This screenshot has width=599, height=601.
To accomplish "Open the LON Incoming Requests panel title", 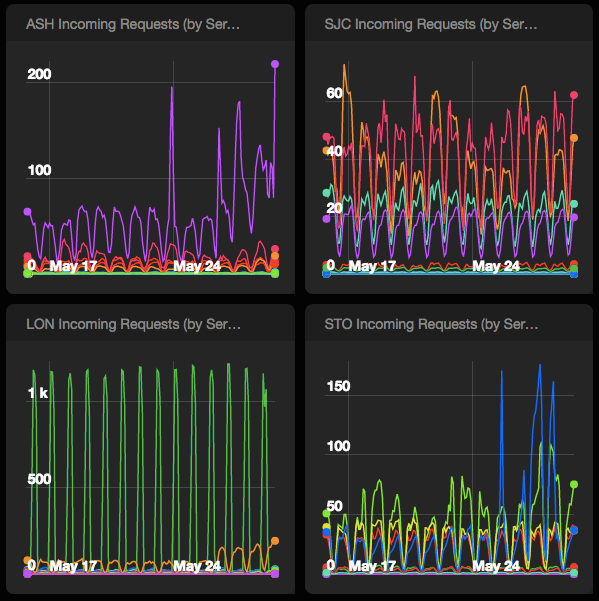I will pos(133,324).
